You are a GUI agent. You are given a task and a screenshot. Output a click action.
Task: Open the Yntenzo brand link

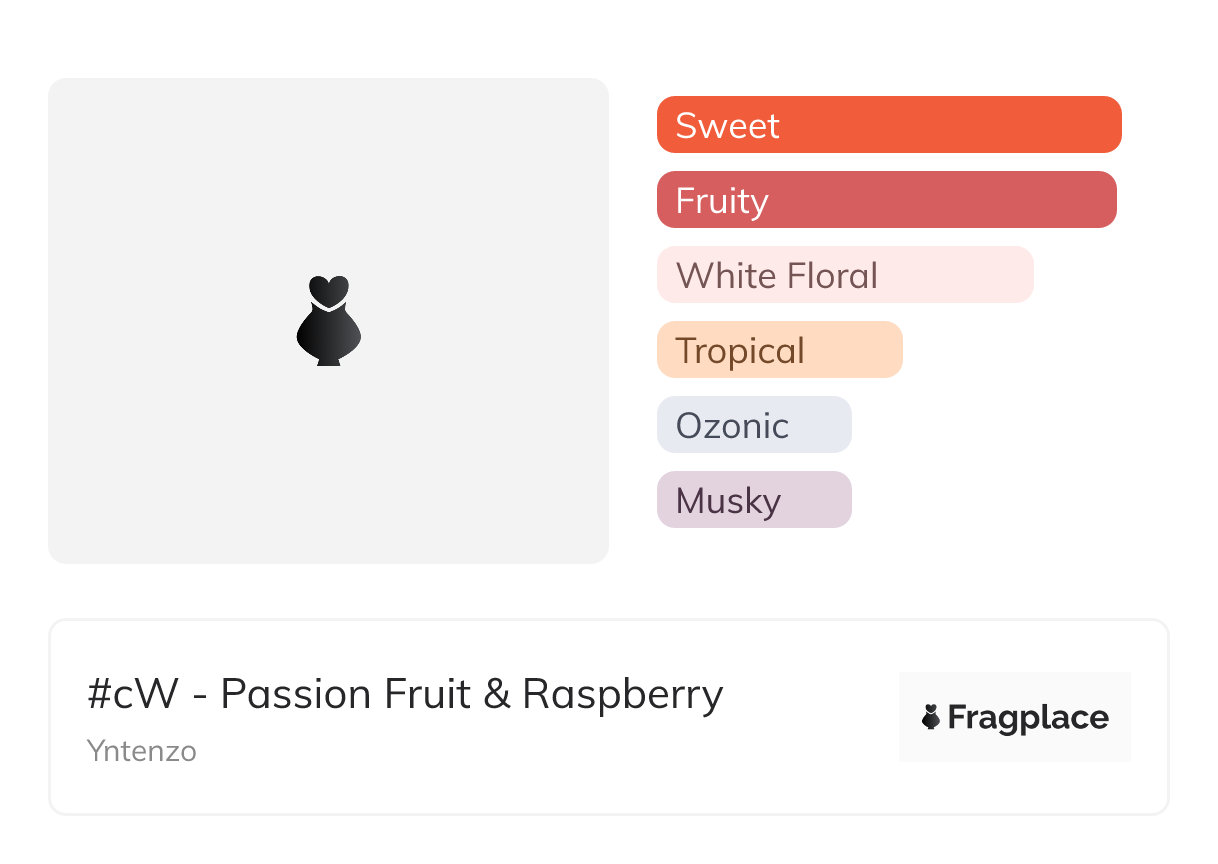pos(142,751)
